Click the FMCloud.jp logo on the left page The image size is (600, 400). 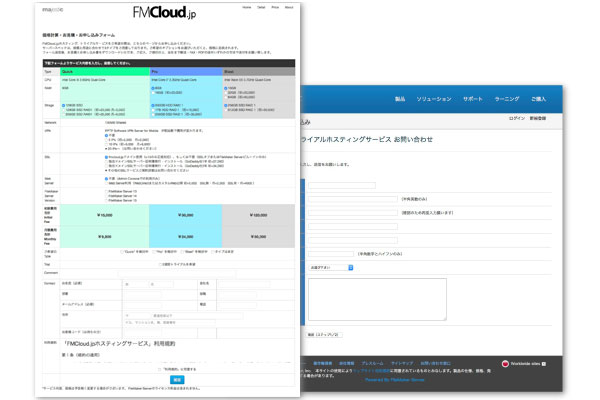(165, 12)
